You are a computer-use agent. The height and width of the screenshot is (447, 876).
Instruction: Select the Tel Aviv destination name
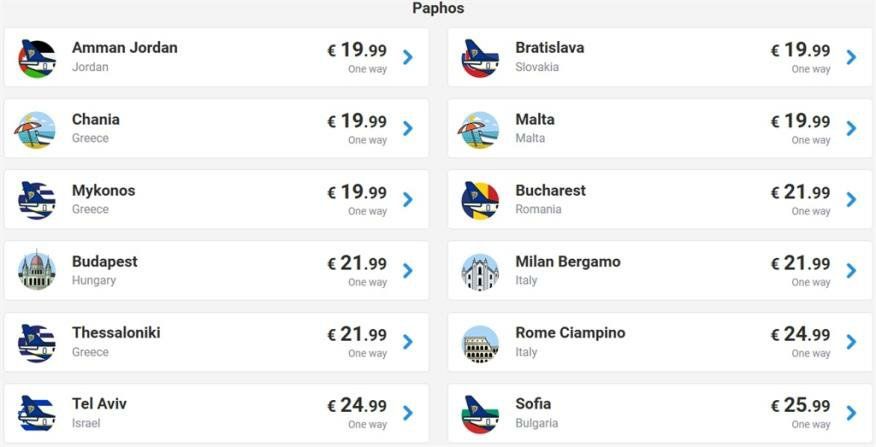99,403
